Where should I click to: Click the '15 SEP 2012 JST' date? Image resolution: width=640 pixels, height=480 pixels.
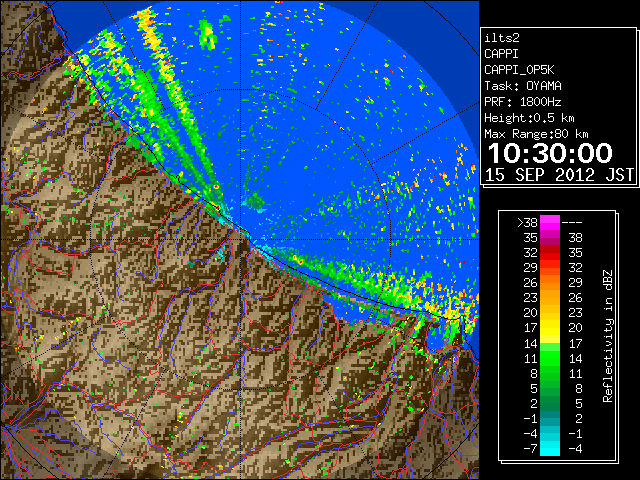point(559,175)
